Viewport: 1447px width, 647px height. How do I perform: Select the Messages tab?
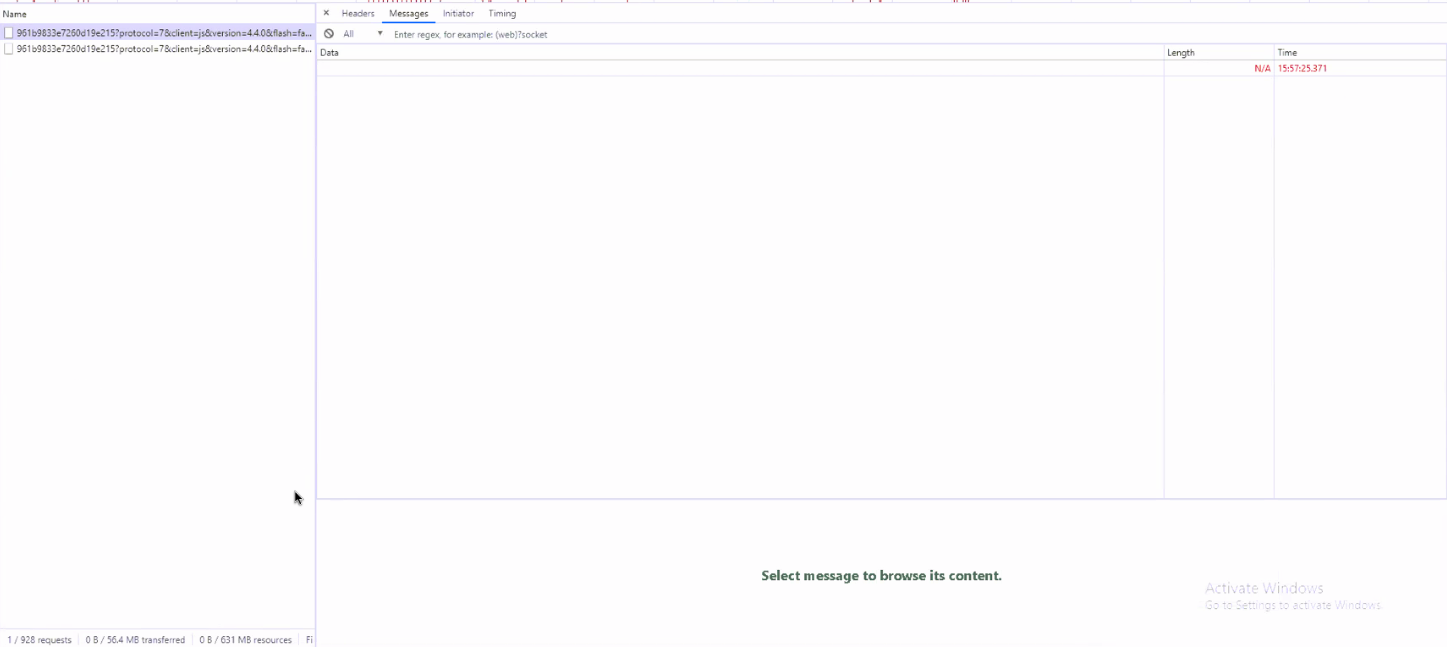407,13
